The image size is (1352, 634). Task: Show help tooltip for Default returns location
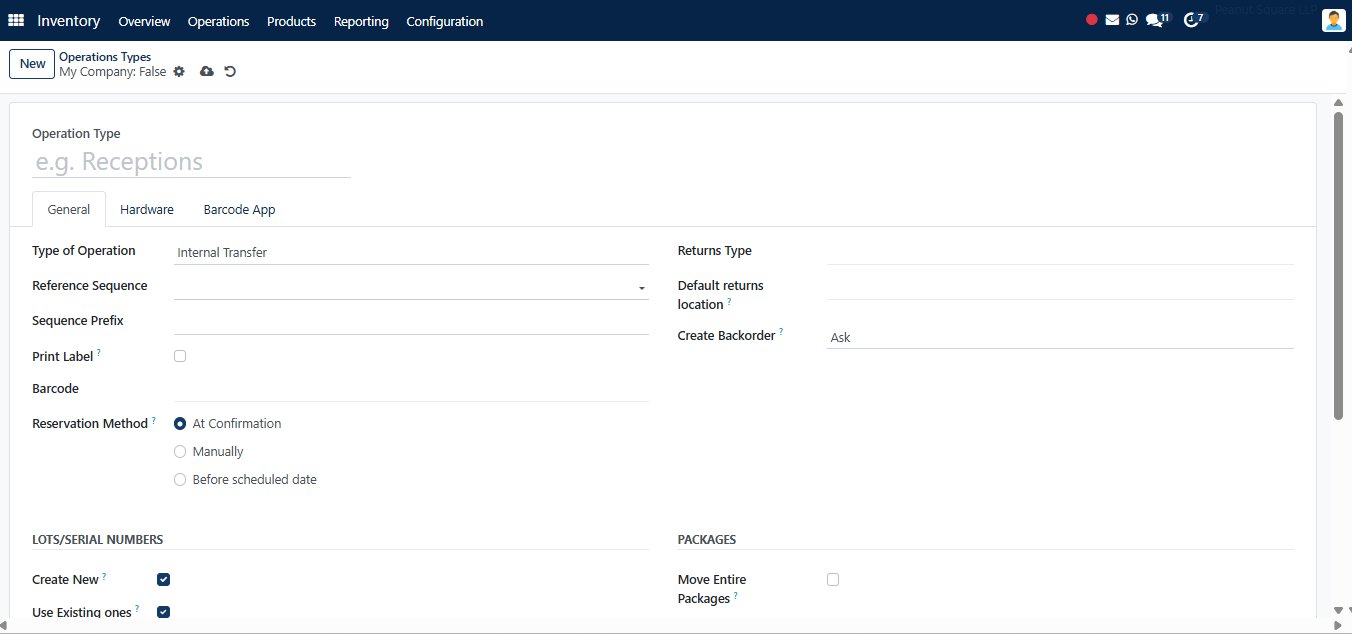click(x=729, y=301)
